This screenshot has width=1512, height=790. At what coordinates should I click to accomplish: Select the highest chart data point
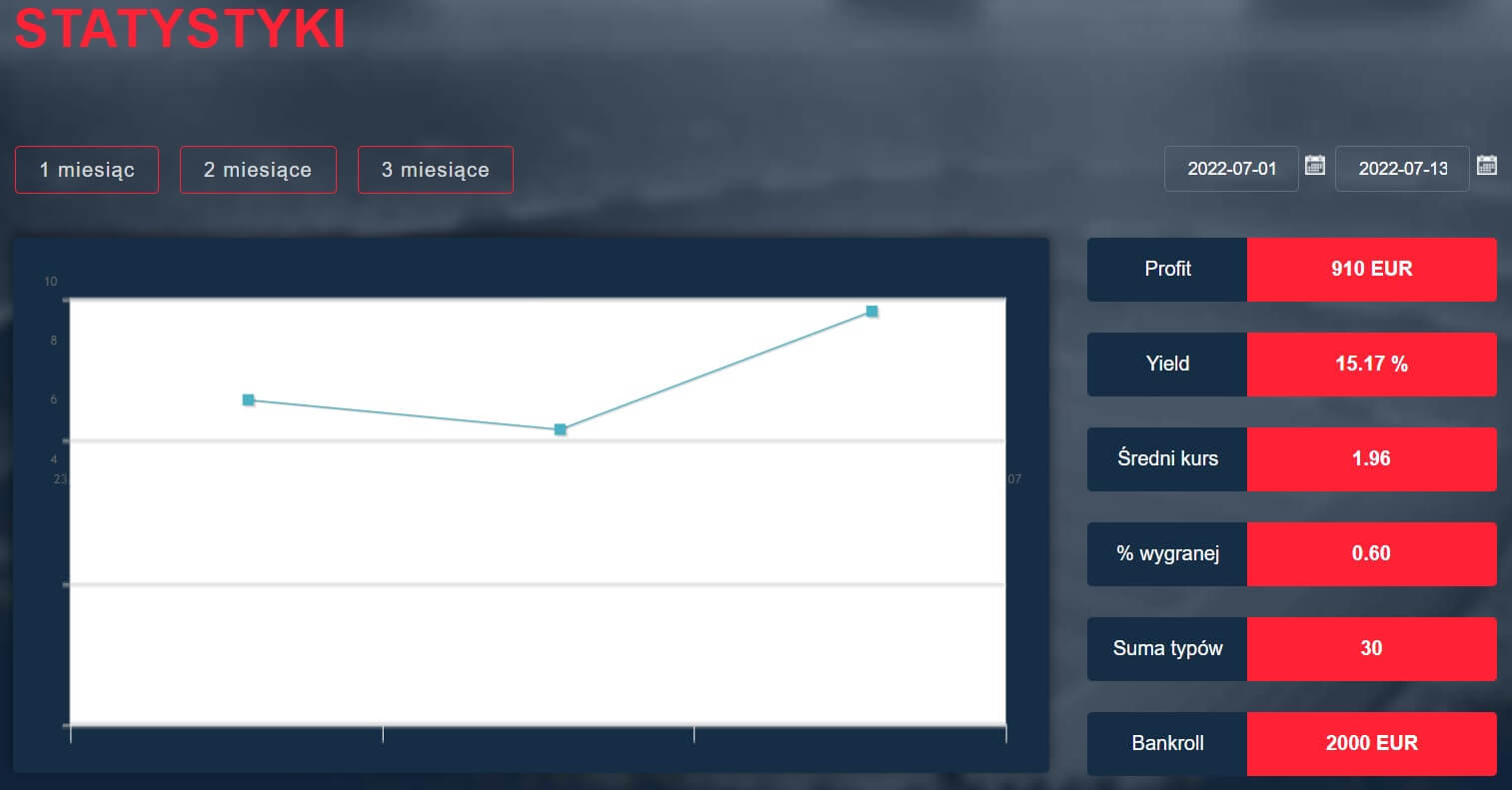[x=872, y=312]
